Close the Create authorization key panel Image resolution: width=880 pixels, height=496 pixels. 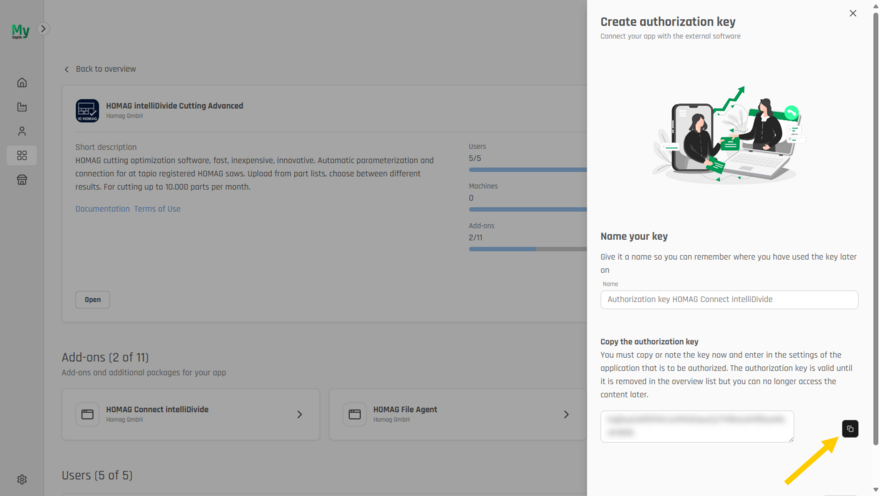point(852,13)
